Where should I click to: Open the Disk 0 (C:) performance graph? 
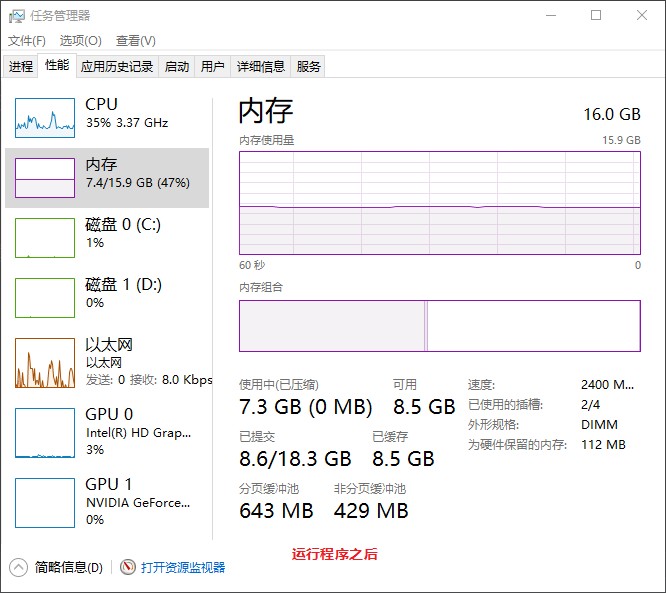(45, 238)
